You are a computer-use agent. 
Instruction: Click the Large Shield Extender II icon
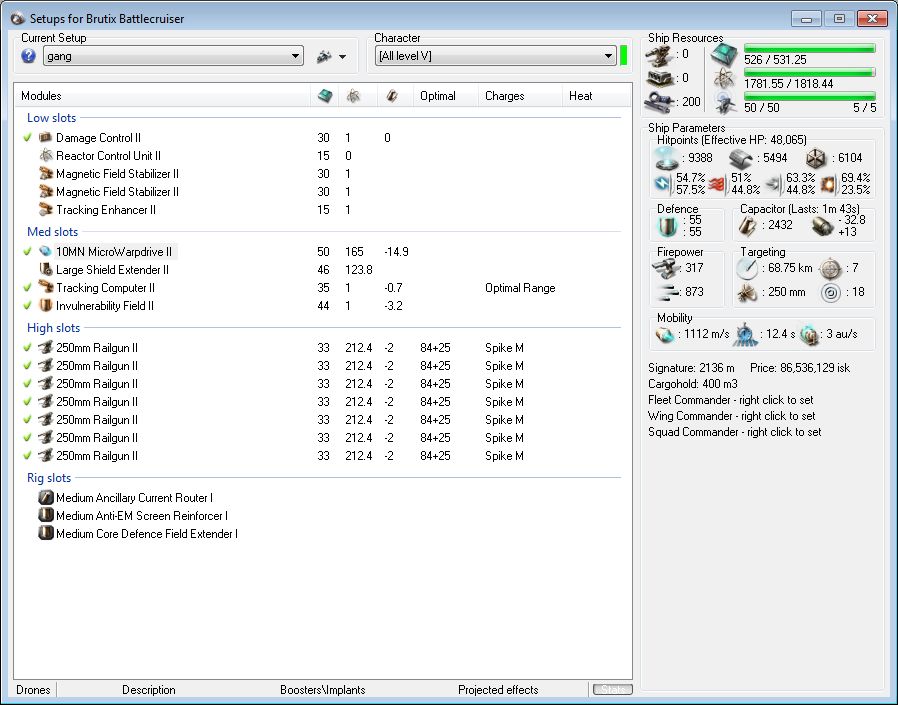(x=45, y=269)
